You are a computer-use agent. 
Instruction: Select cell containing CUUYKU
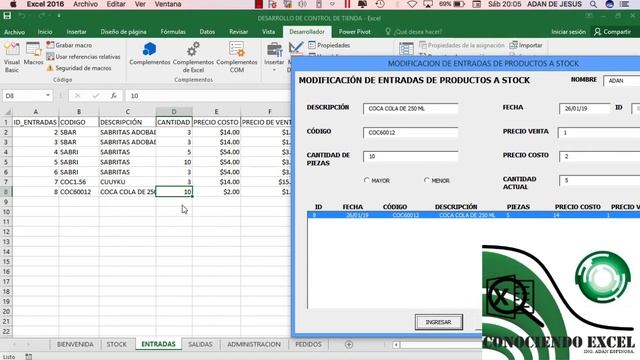click(127, 182)
